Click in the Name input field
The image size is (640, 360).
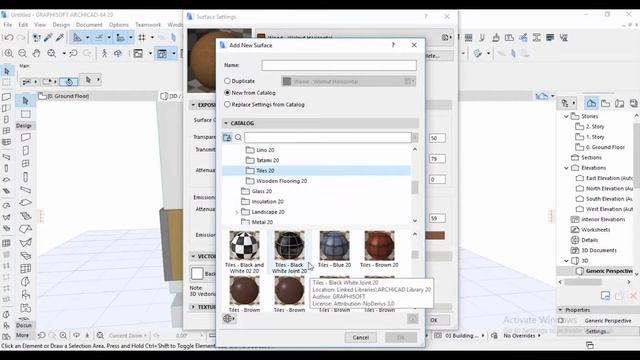(x=339, y=65)
